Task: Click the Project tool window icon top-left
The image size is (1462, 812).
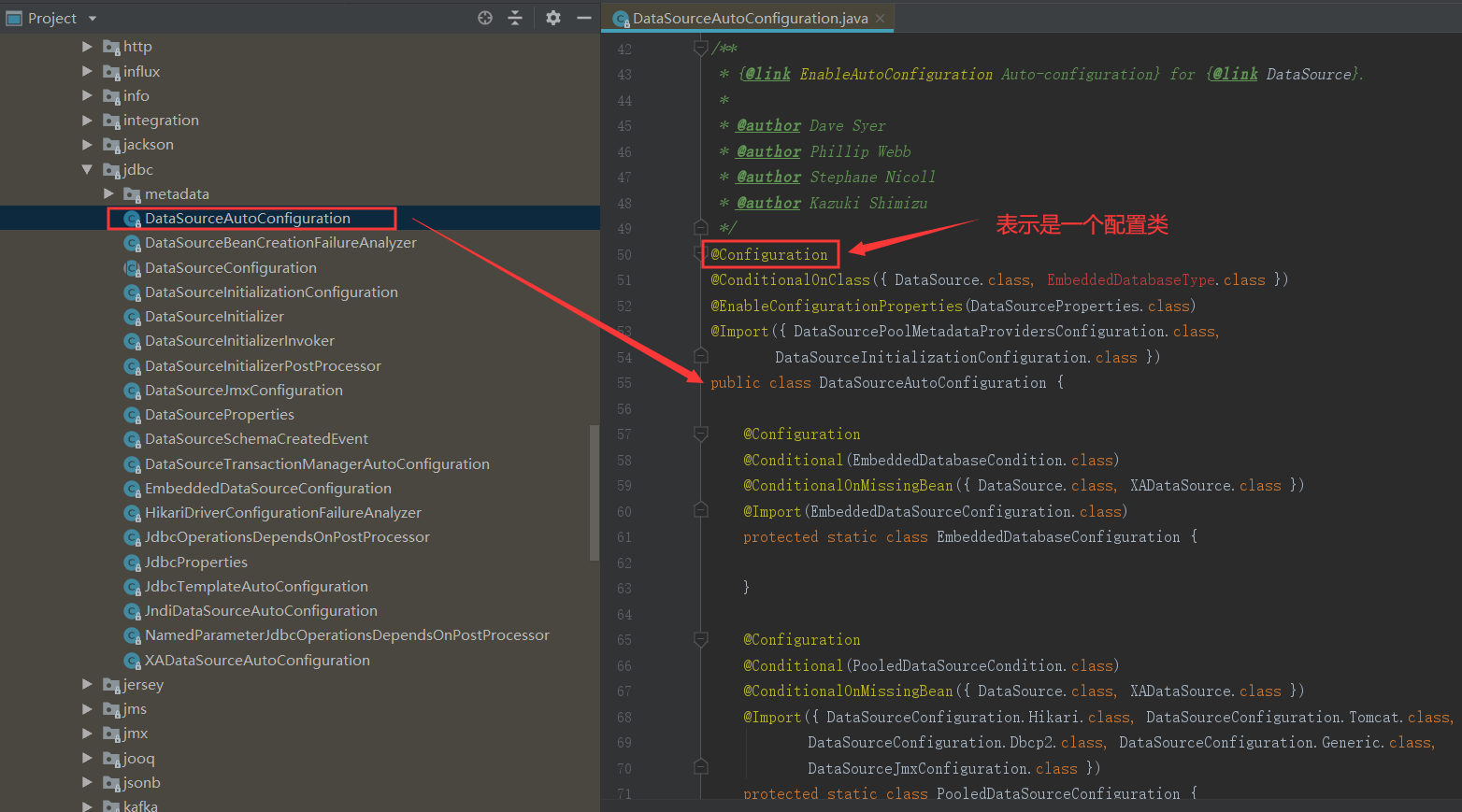Action: point(13,17)
